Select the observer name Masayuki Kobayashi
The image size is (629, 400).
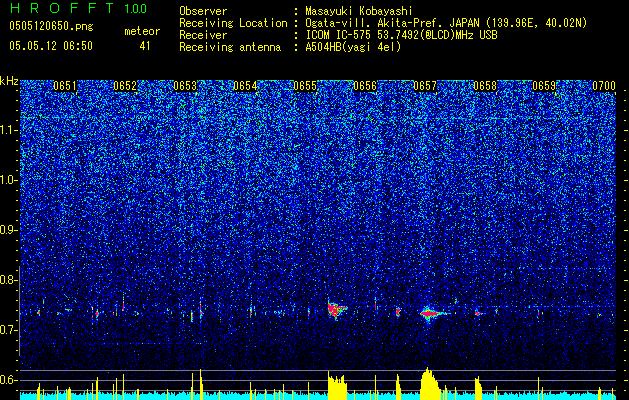click(359, 11)
